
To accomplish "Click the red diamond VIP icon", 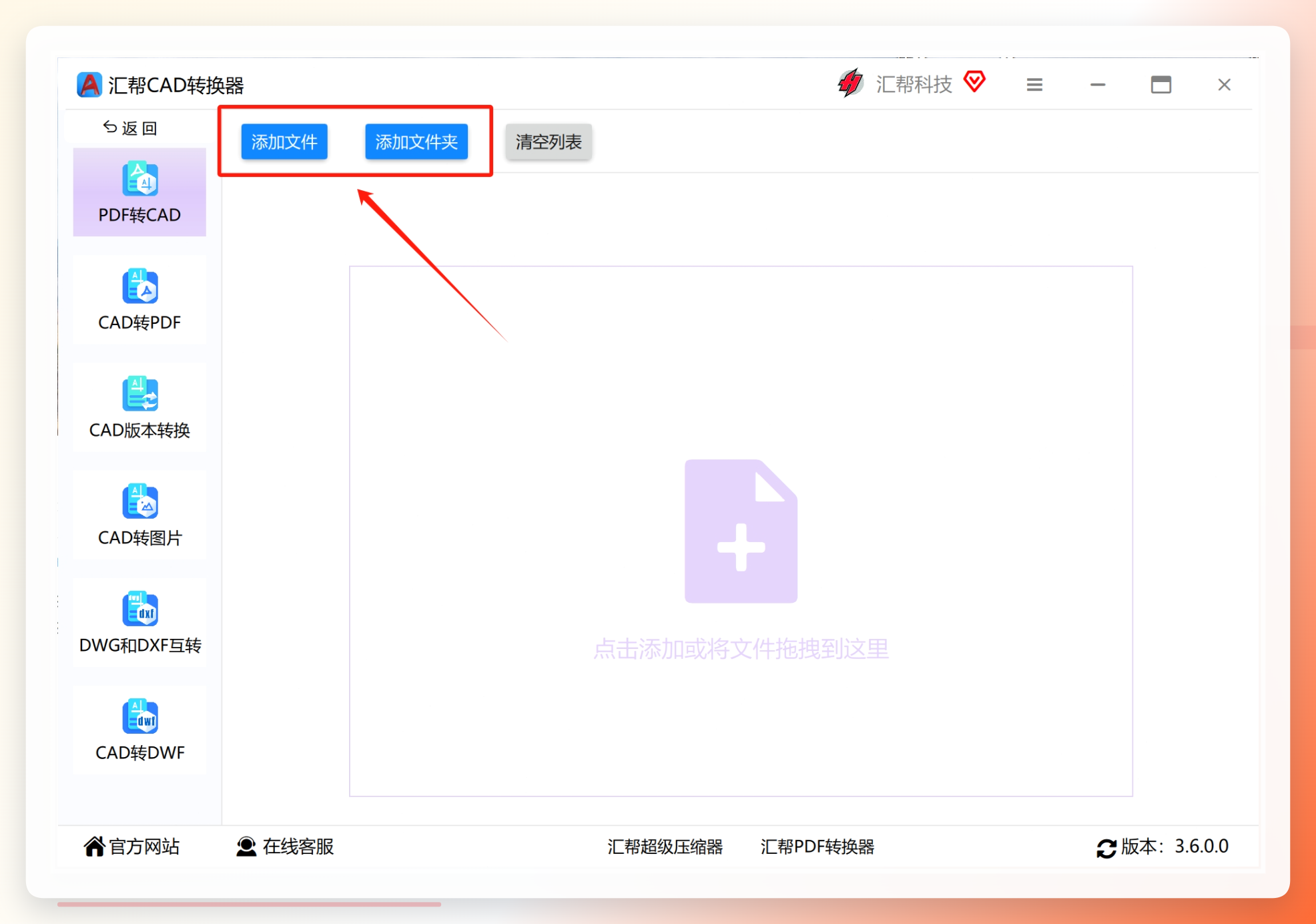I will [x=975, y=81].
